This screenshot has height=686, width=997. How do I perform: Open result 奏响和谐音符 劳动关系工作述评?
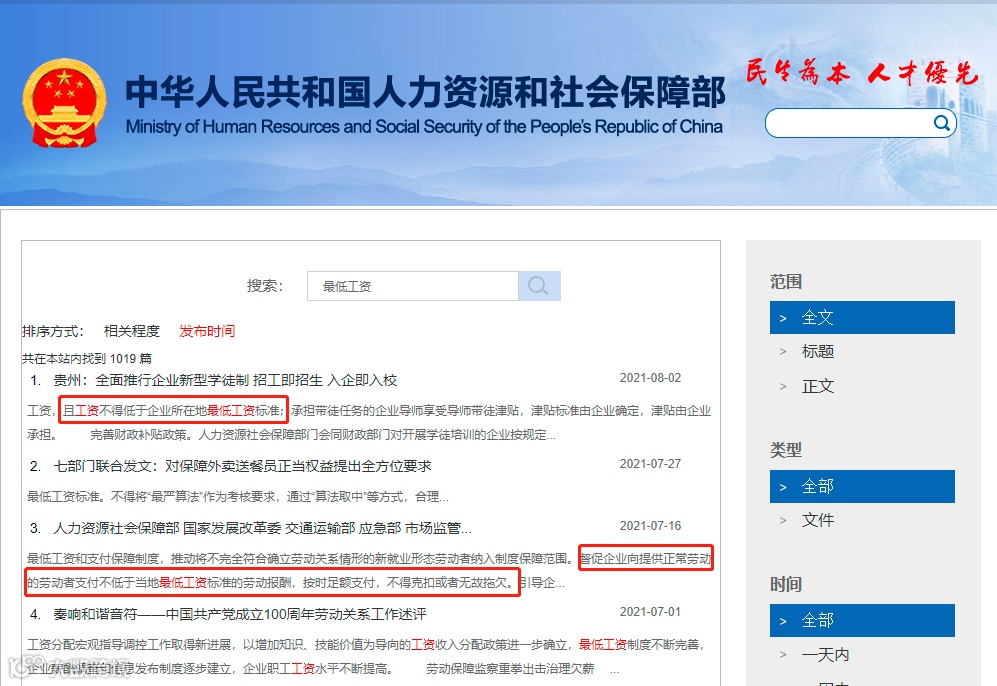240,614
